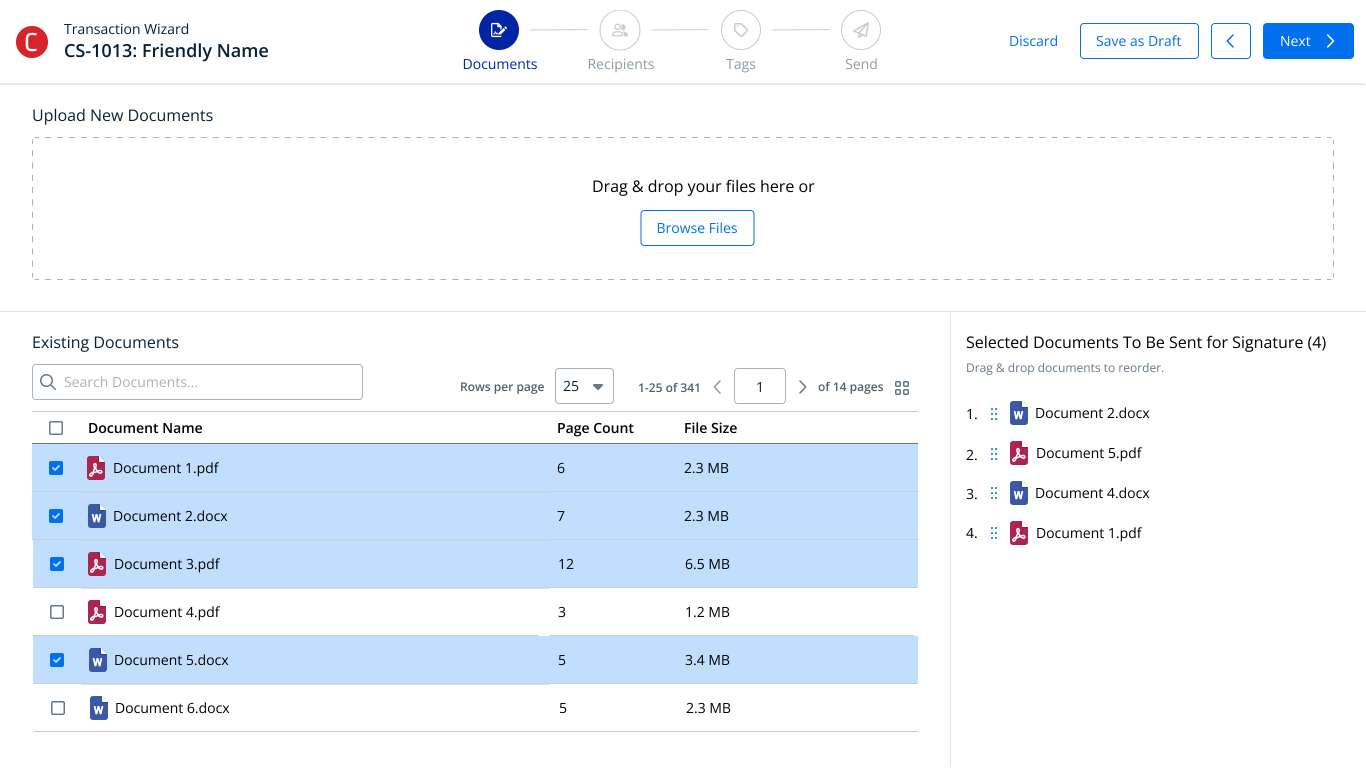
Task: Click the 6.5 MB file size cell
Action: pos(707,564)
